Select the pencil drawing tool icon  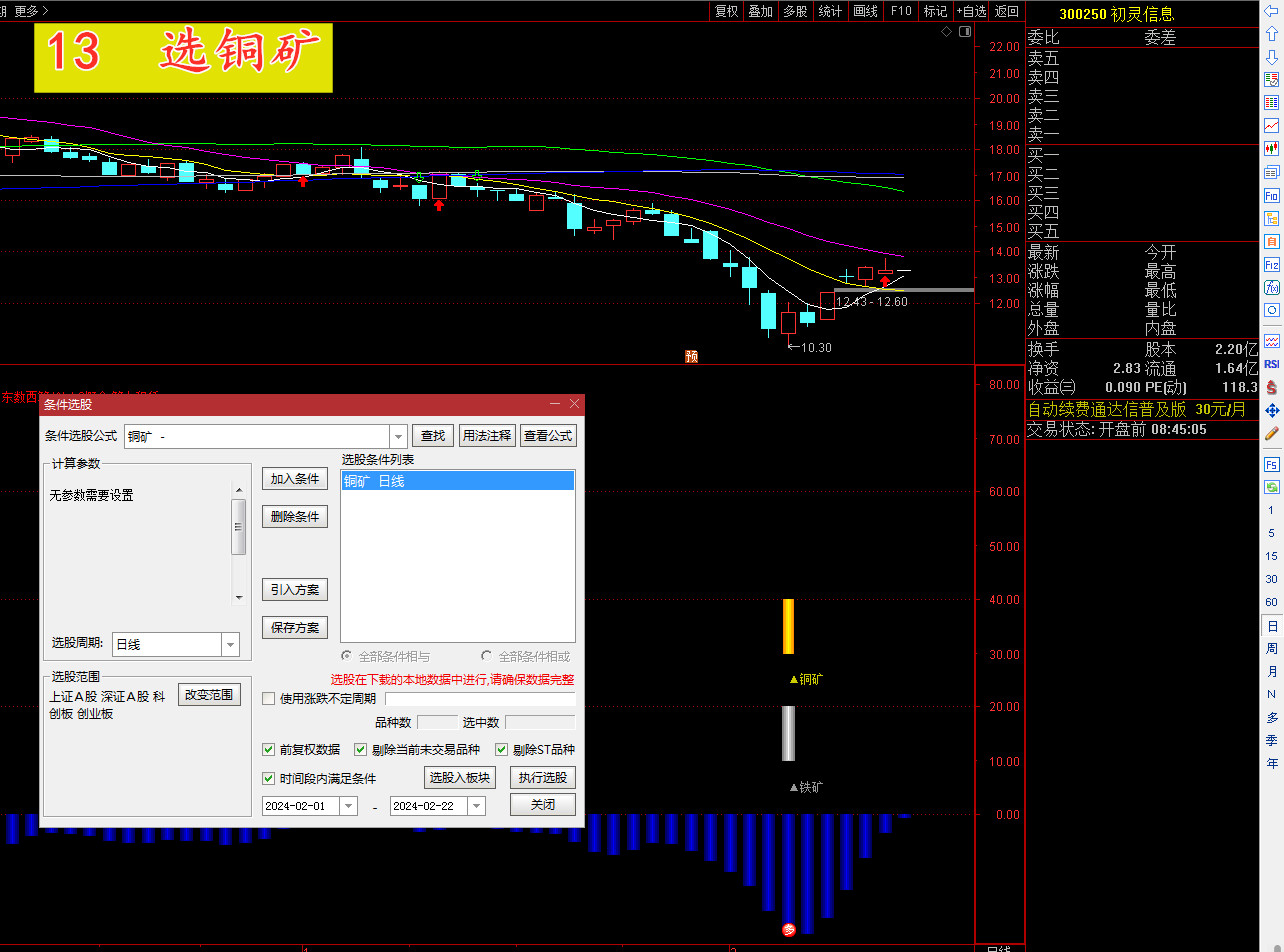pyautogui.click(x=1272, y=434)
